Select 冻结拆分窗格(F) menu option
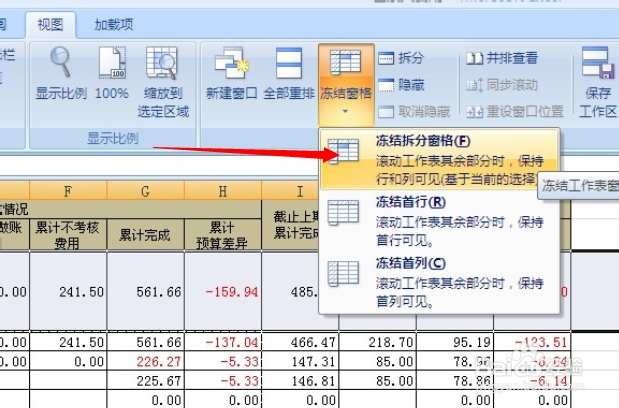 [x=439, y=160]
